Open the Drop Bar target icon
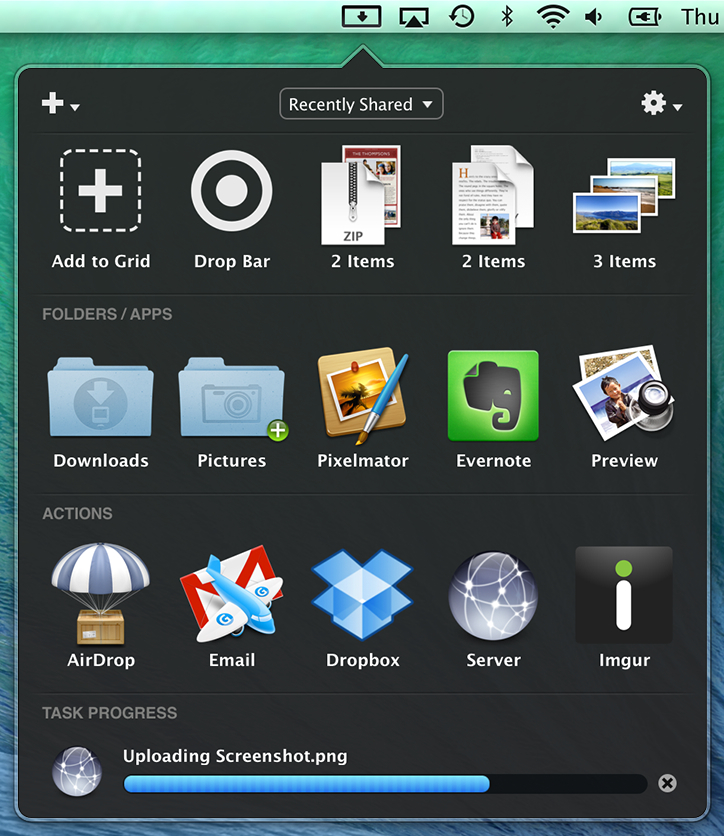This screenshot has height=836, width=724. coord(231,190)
